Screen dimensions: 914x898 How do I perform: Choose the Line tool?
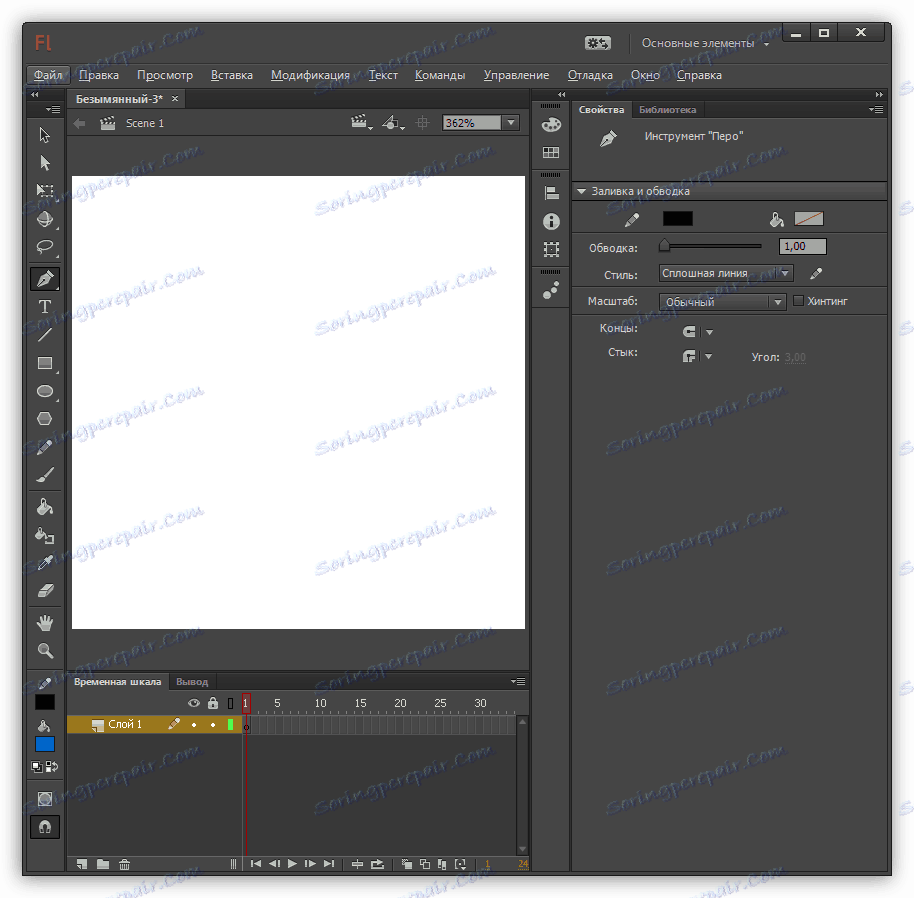click(x=45, y=334)
